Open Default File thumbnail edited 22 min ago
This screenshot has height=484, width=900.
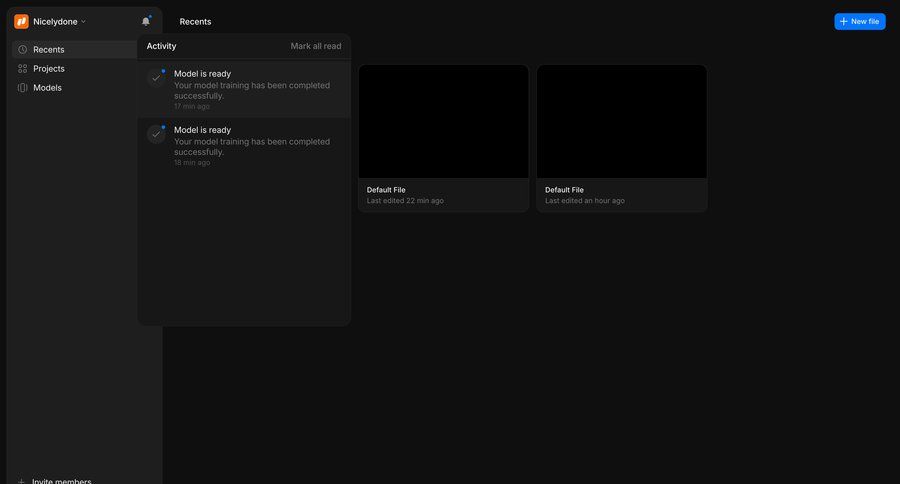(x=444, y=121)
